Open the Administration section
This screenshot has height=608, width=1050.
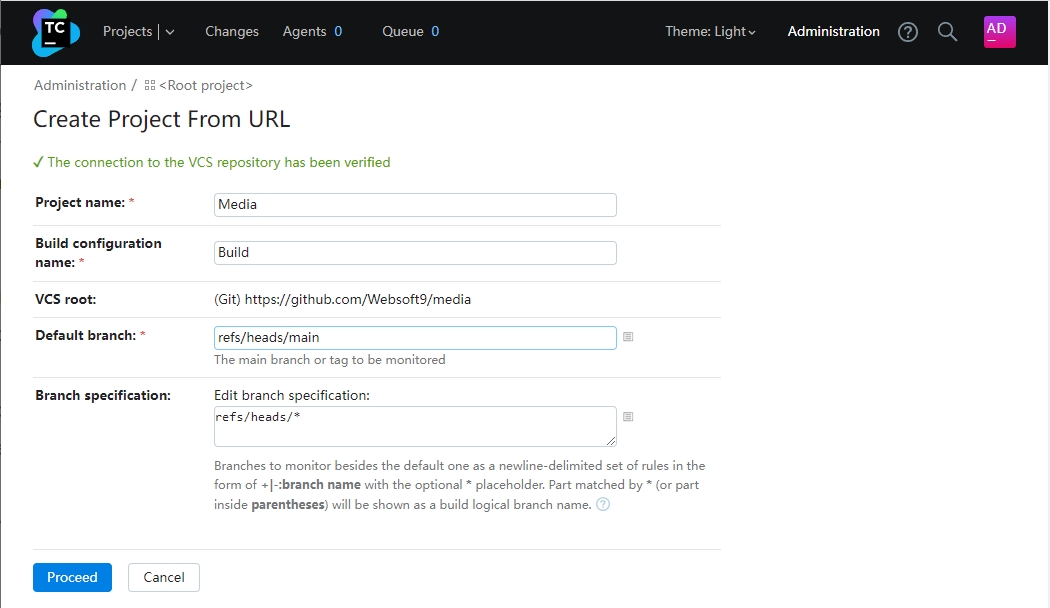[833, 32]
